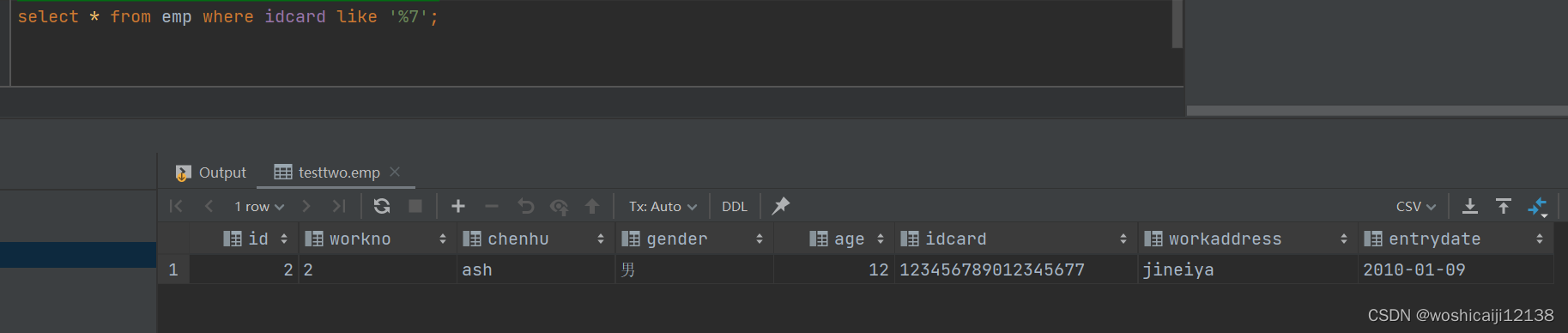Close the testtwo.emp tab
The height and width of the screenshot is (333, 1568).
click(395, 172)
